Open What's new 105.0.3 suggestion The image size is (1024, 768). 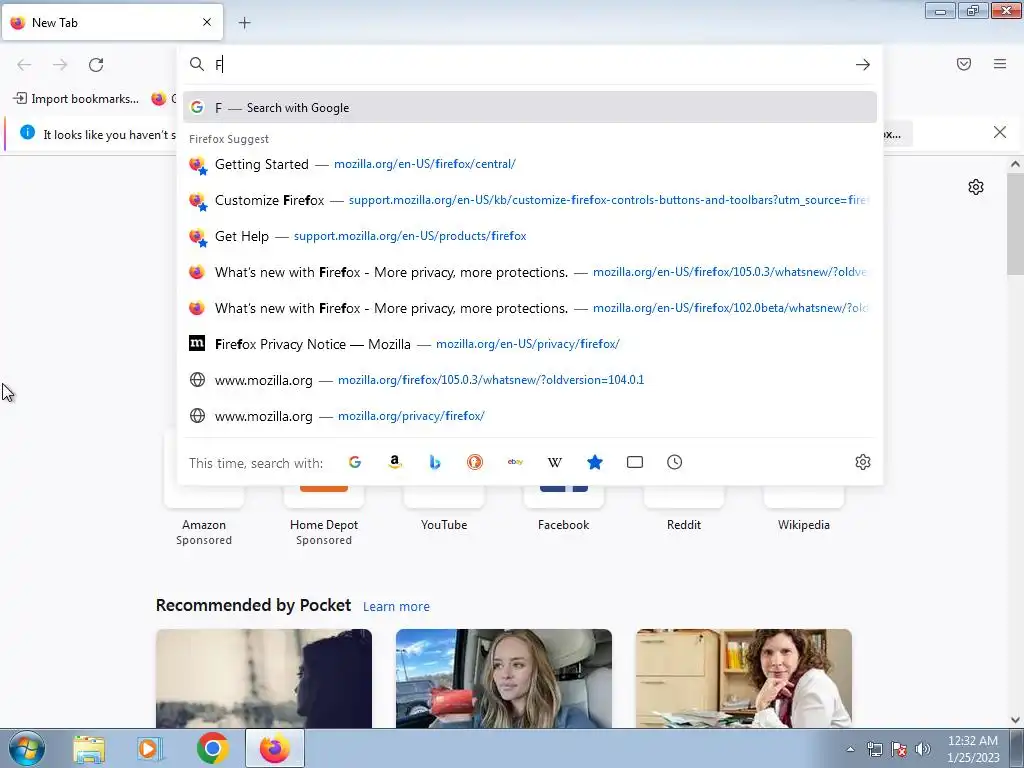coord(530,272)
